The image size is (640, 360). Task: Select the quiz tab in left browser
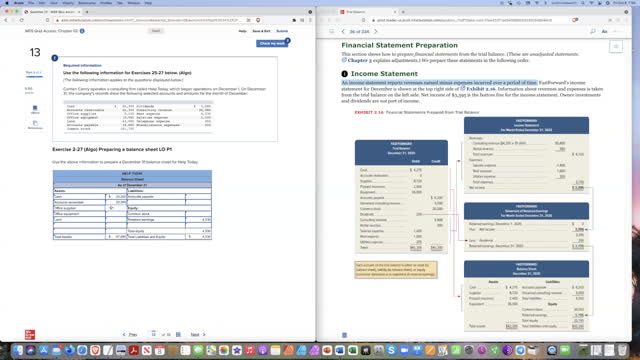[x=52, y=12]
